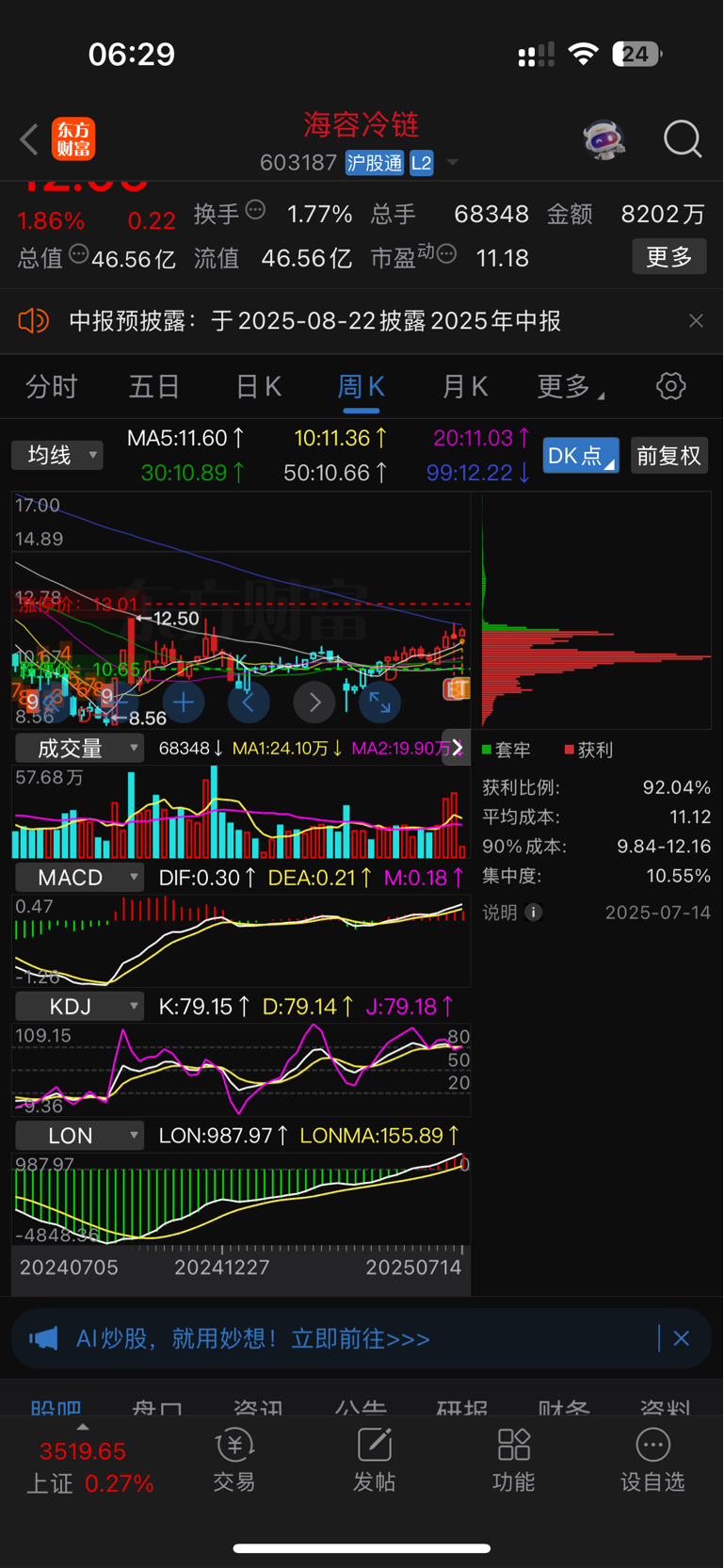This screenshot has height=1568, width=724.
Task: Go back with the left arrow
Action: point(29,140)
